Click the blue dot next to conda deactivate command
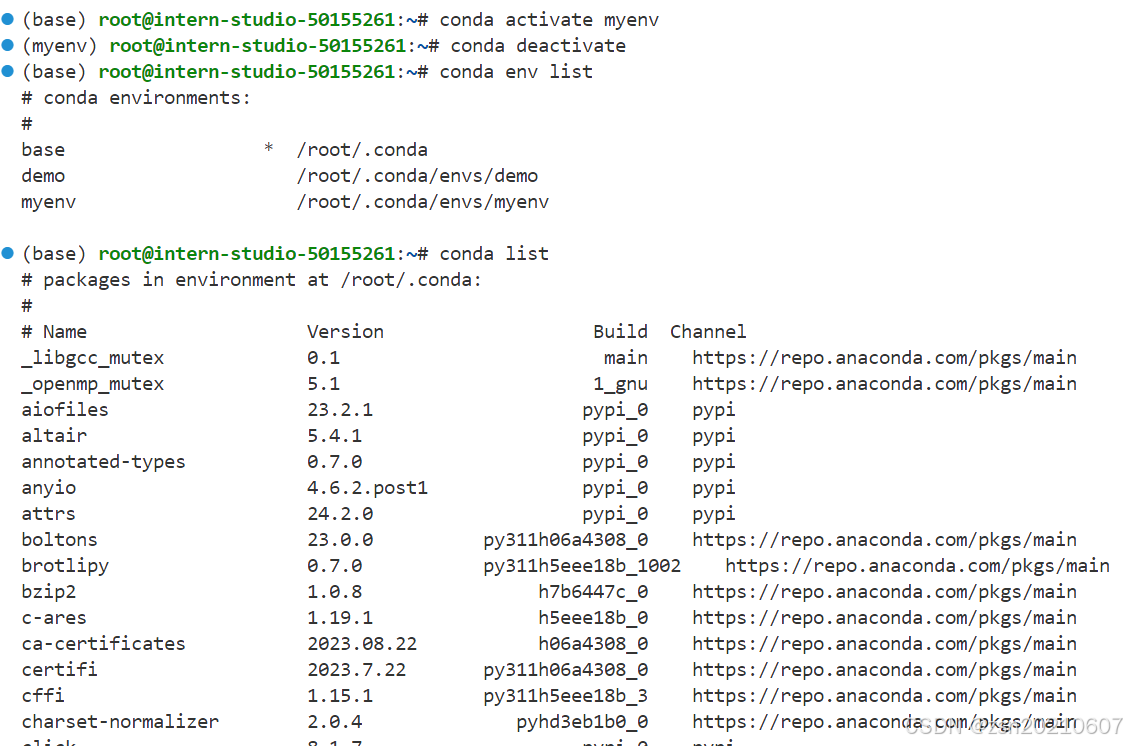Screen dimensions: 1127x746 pos(9,45)
